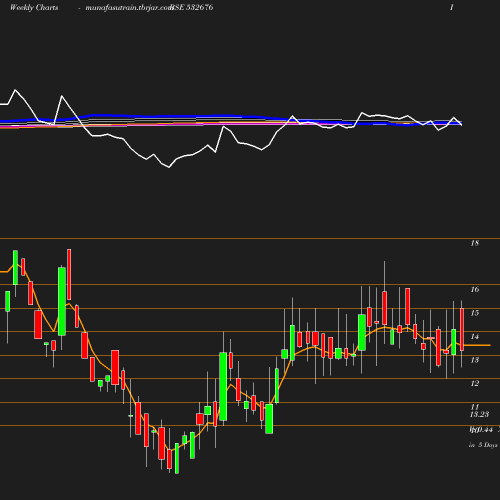Click the price axis label 13
The width and height of the screenshot is (500, 500).
point(475,360)
